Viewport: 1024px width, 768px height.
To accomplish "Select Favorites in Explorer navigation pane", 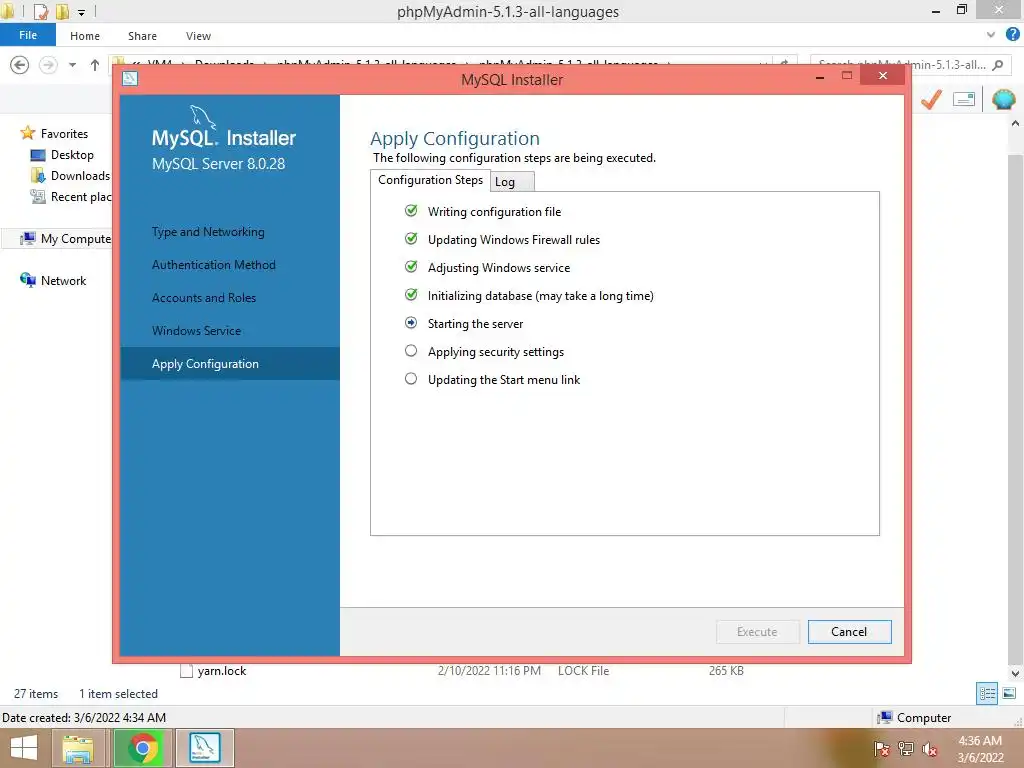I will tap(64, 133).
